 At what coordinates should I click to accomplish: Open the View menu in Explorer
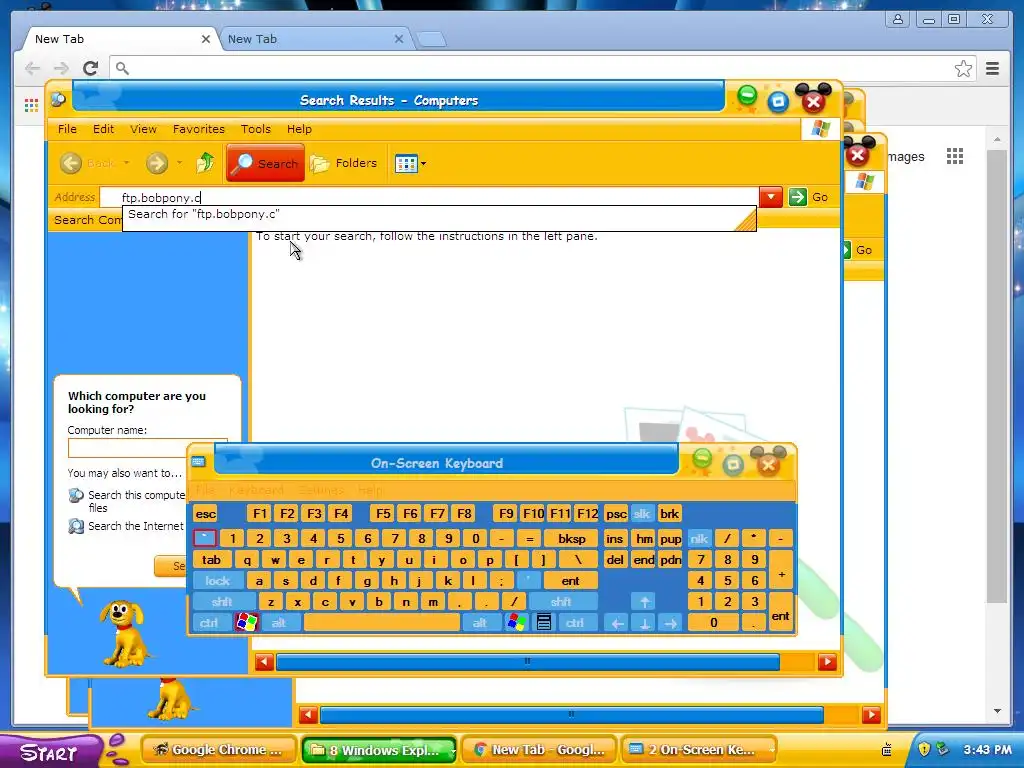click(143, 129)
